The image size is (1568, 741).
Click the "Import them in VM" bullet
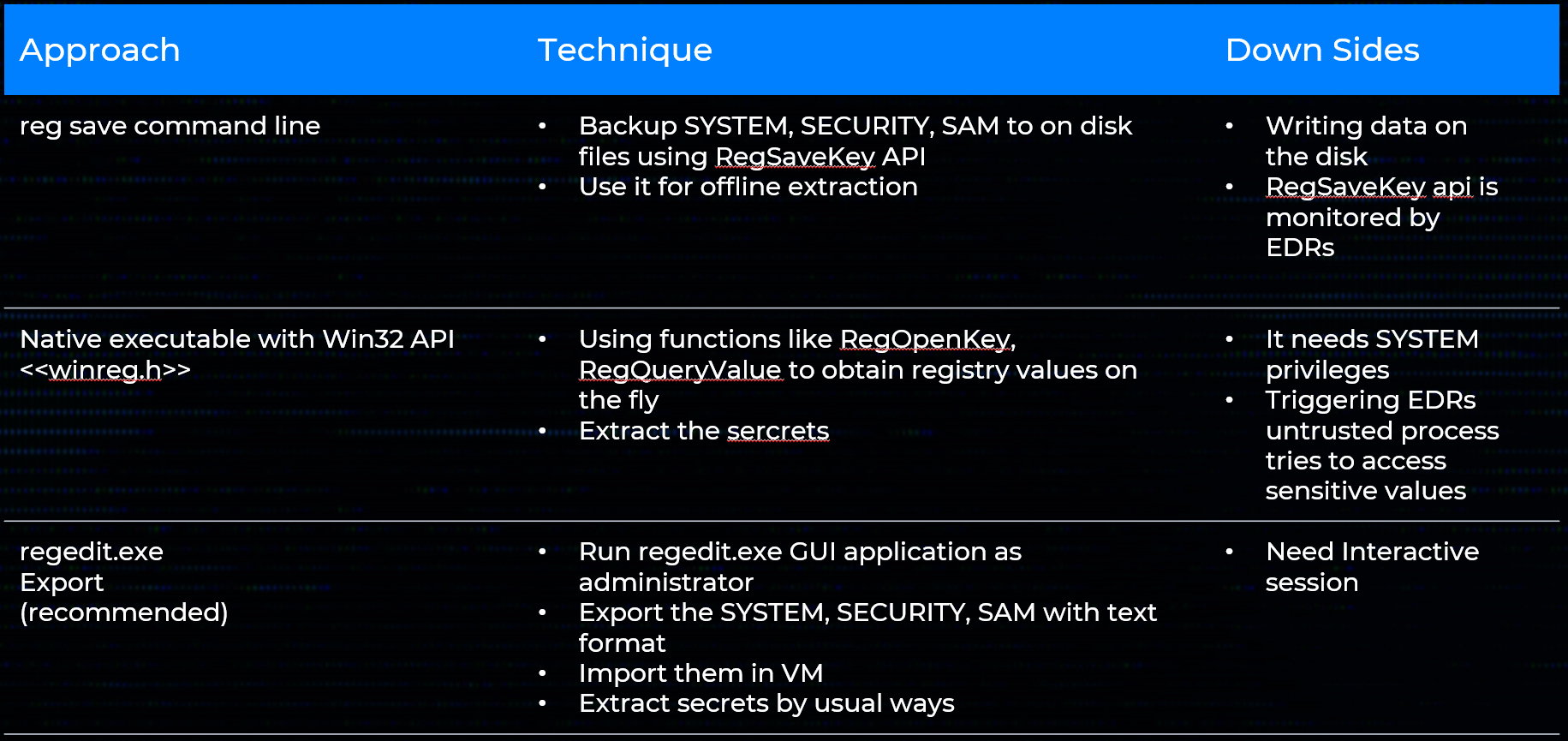pyautogui.click(x=701, y=673)
